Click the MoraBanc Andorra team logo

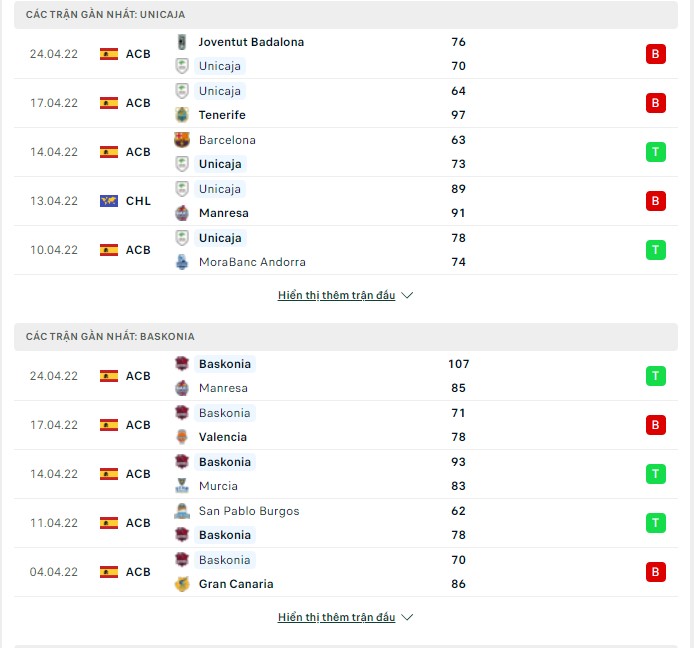click(x=182, y=262)
